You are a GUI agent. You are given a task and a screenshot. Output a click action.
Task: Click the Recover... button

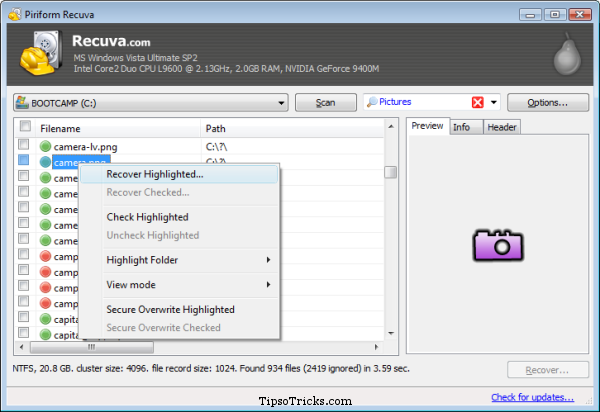[548, 370]
